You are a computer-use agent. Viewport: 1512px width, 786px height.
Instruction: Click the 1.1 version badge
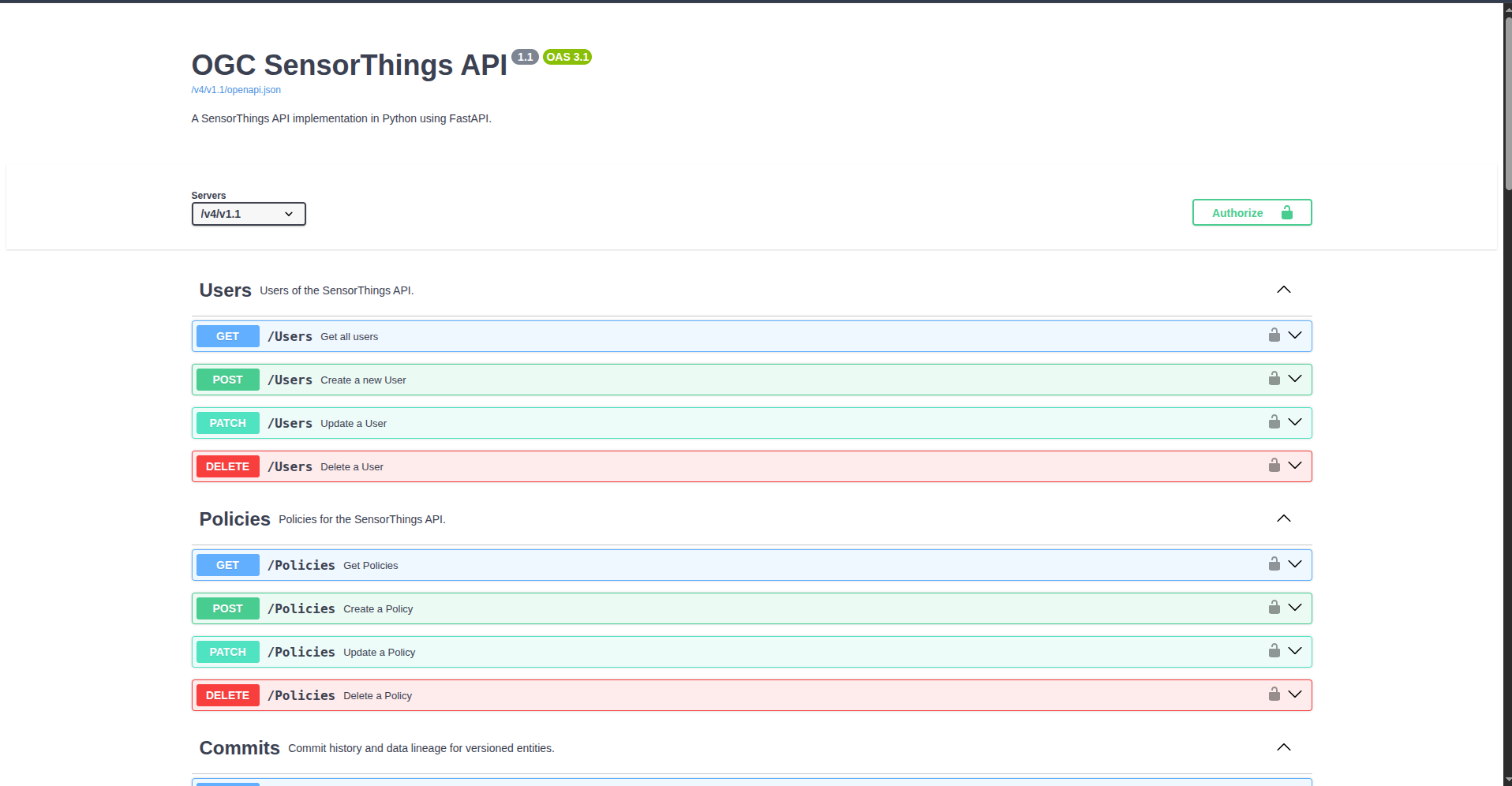click(x=525, y=57)
